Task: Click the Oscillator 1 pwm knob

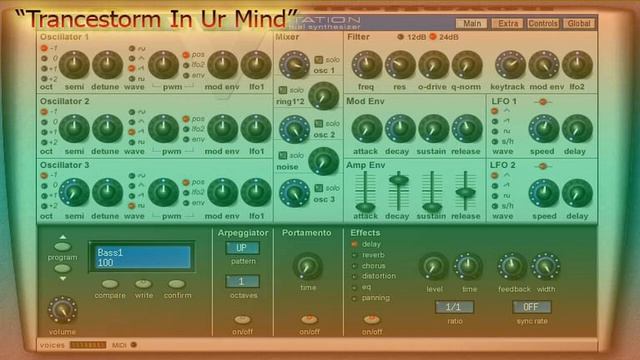Action: (163, 64)
